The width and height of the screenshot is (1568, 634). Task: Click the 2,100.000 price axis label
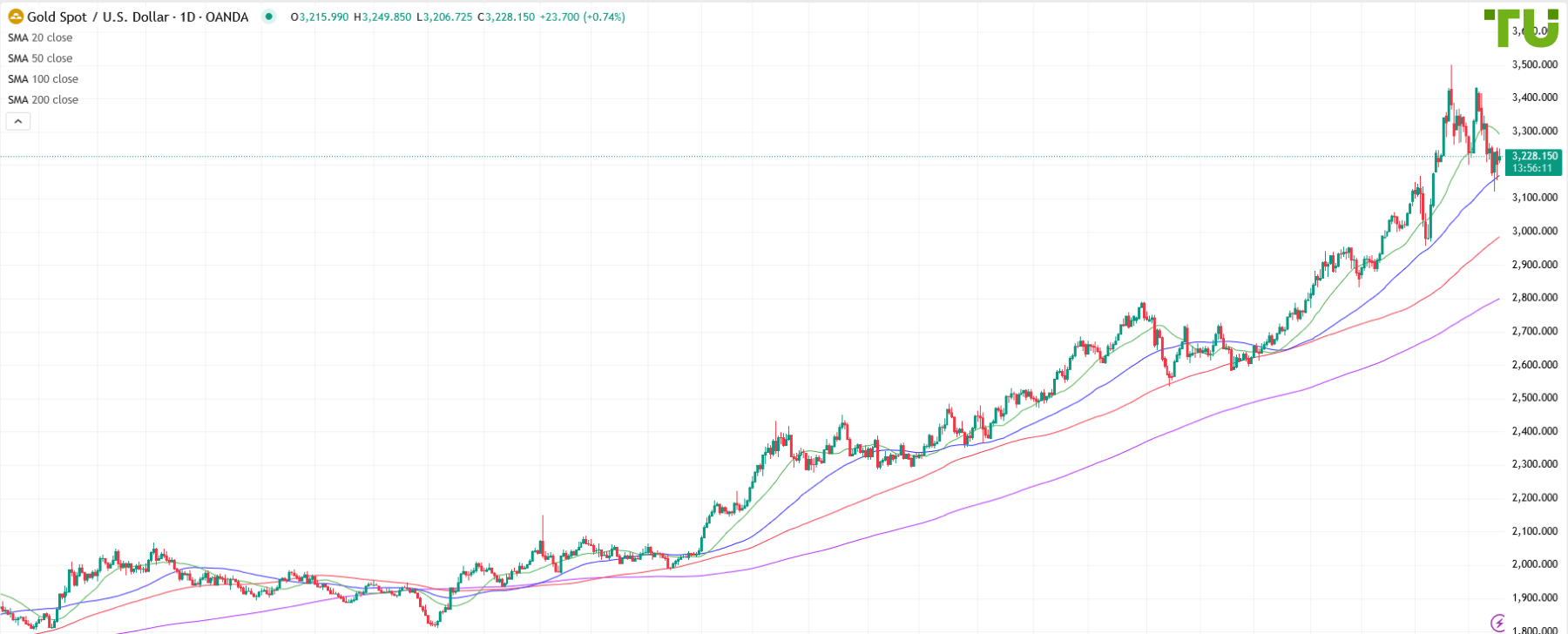pos(1535,531)
